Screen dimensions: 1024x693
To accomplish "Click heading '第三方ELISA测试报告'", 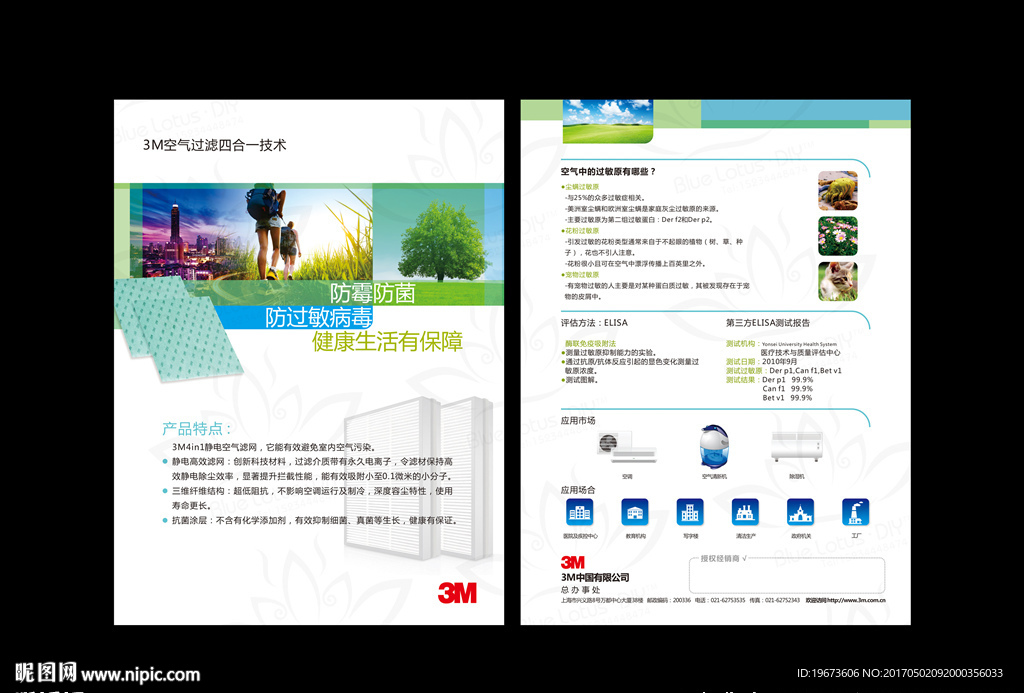I will (768, 323).
